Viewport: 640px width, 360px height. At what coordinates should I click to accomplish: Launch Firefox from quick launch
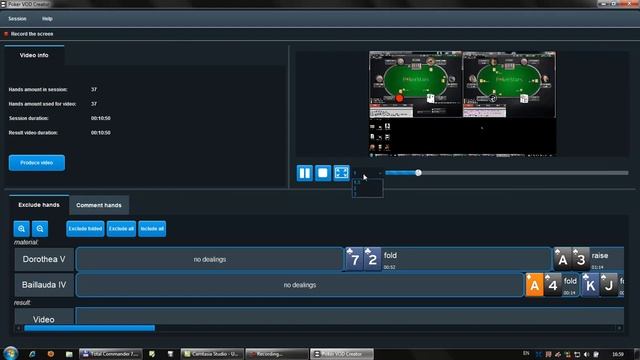tap(51, 354)
